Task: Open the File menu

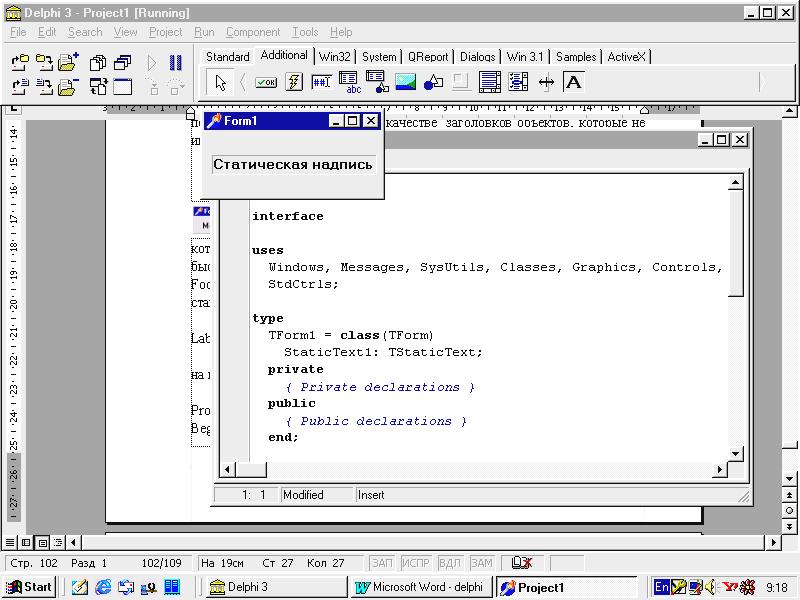Action: pos(18,32)
